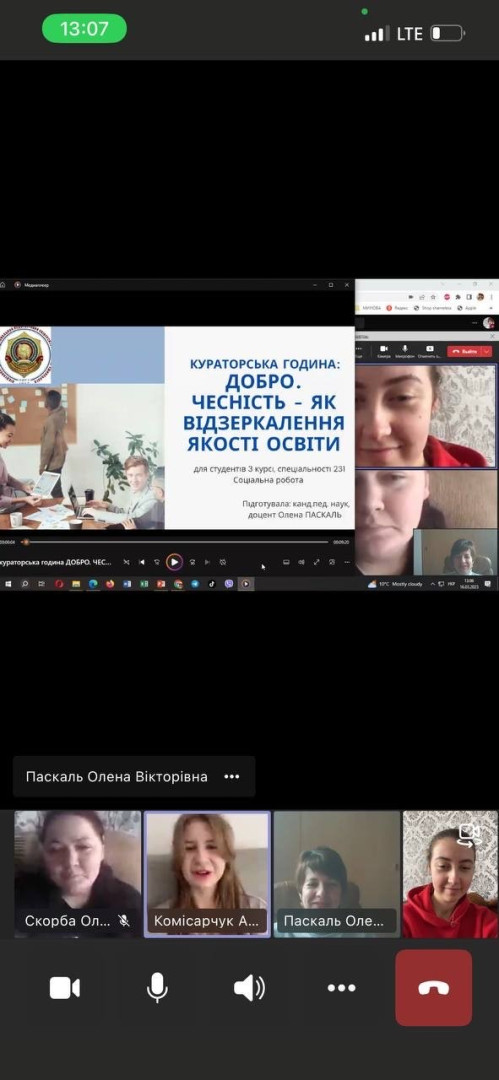Screen dimensions: 499x1080
Task: Switch camera icon on the red hoodie thumbnail
Action: pyautogui.click(x=469, y=834)
